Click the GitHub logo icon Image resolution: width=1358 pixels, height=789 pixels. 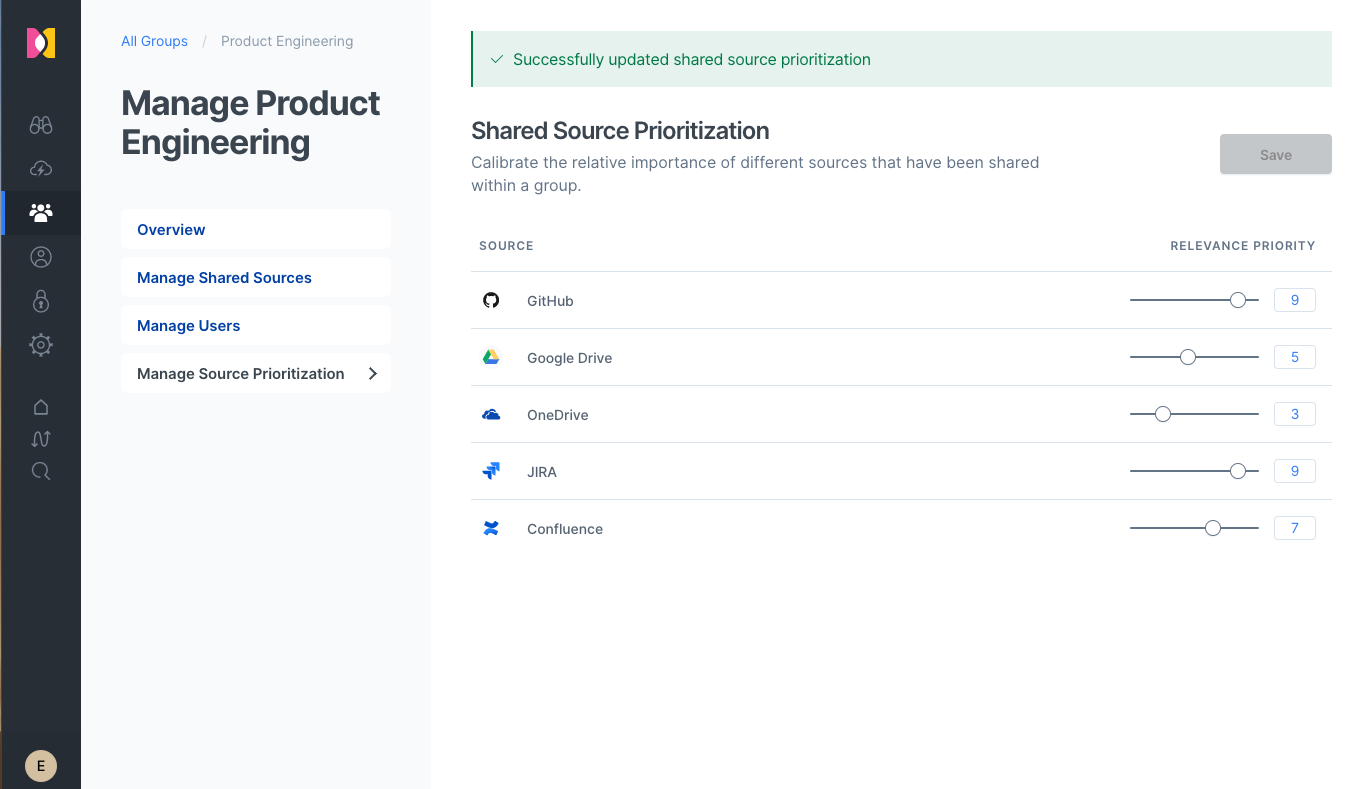[491, 300]
